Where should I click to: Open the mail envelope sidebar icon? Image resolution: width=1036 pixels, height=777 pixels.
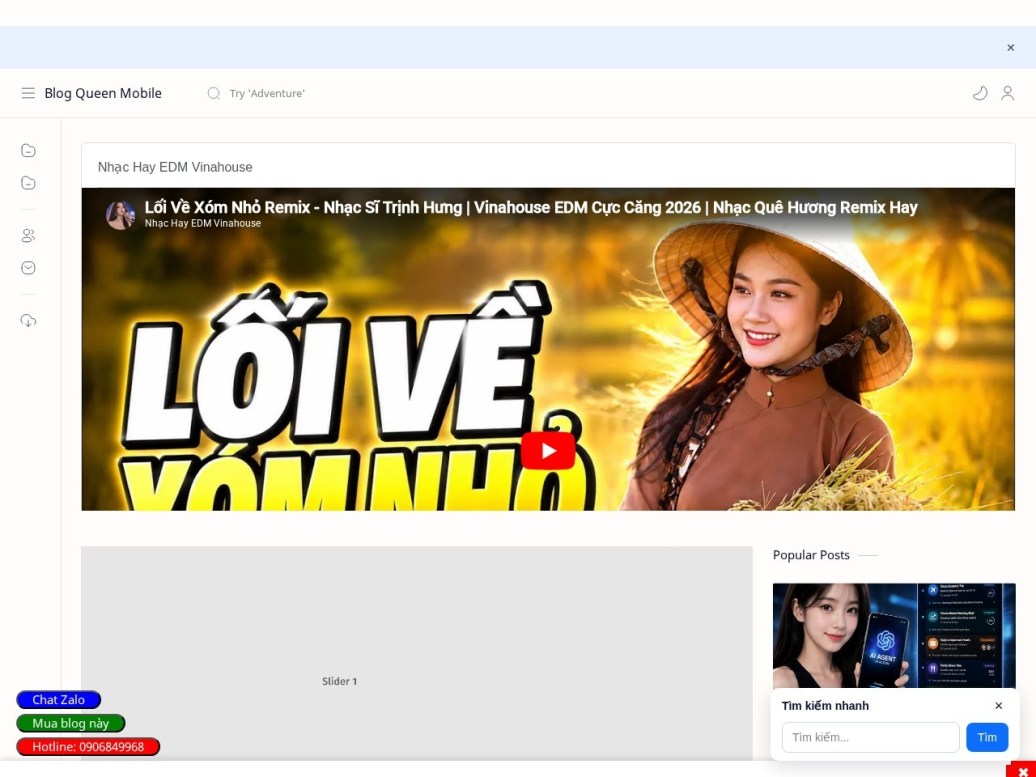(x=28, y=268)
